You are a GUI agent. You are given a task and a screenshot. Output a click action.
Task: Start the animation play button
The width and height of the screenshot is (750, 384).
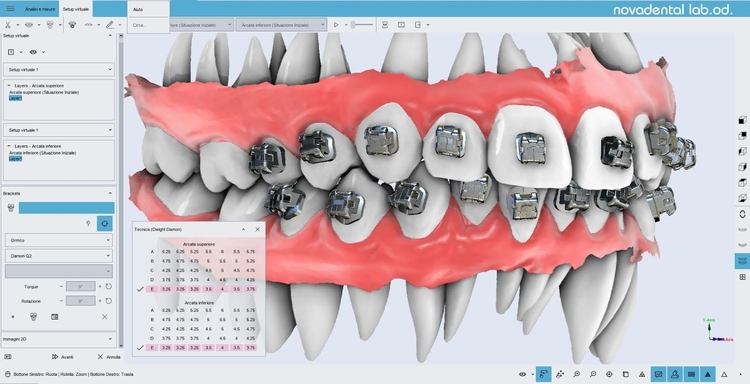tap(336, 25)
